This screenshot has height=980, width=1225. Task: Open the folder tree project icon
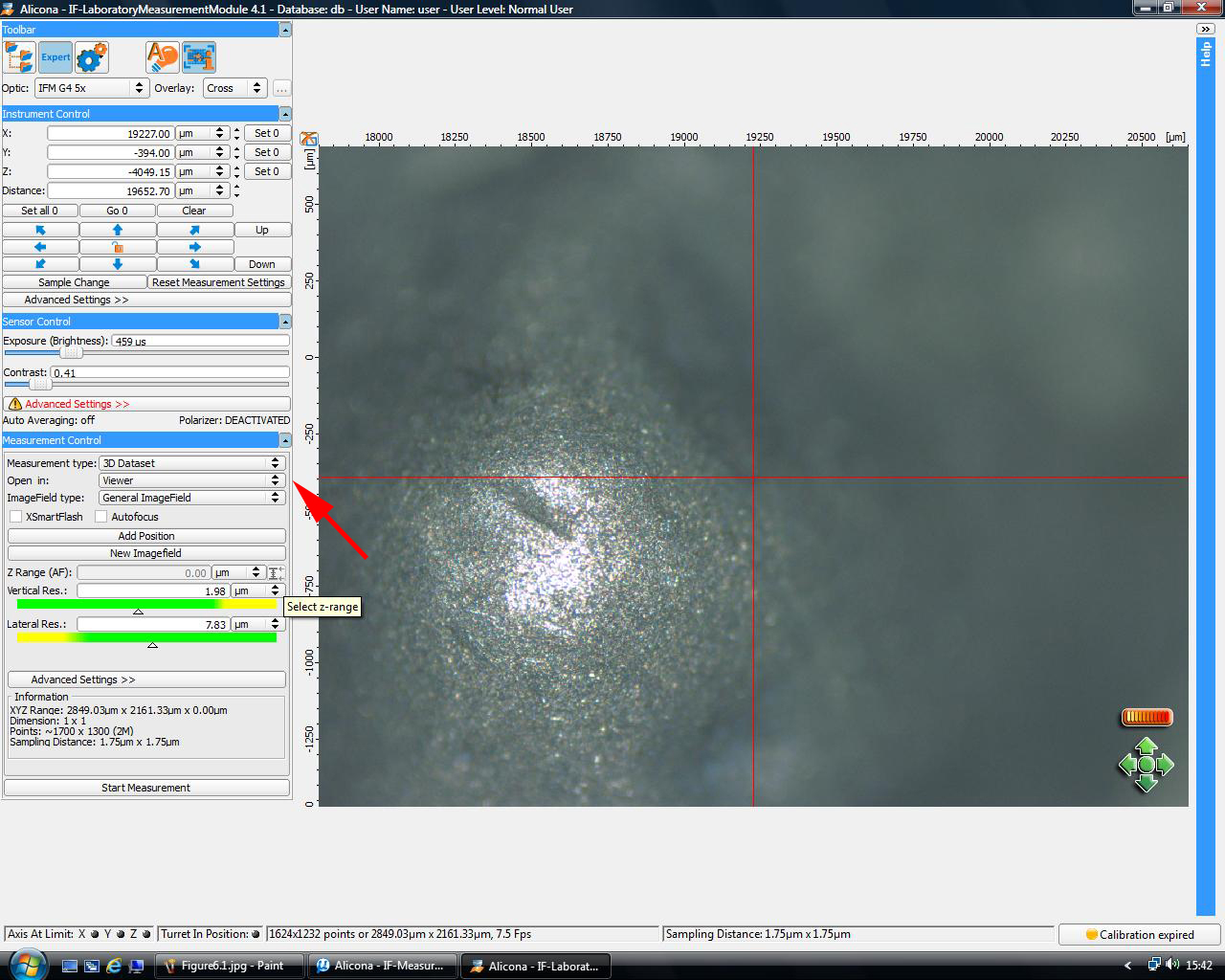coord(19,57)
